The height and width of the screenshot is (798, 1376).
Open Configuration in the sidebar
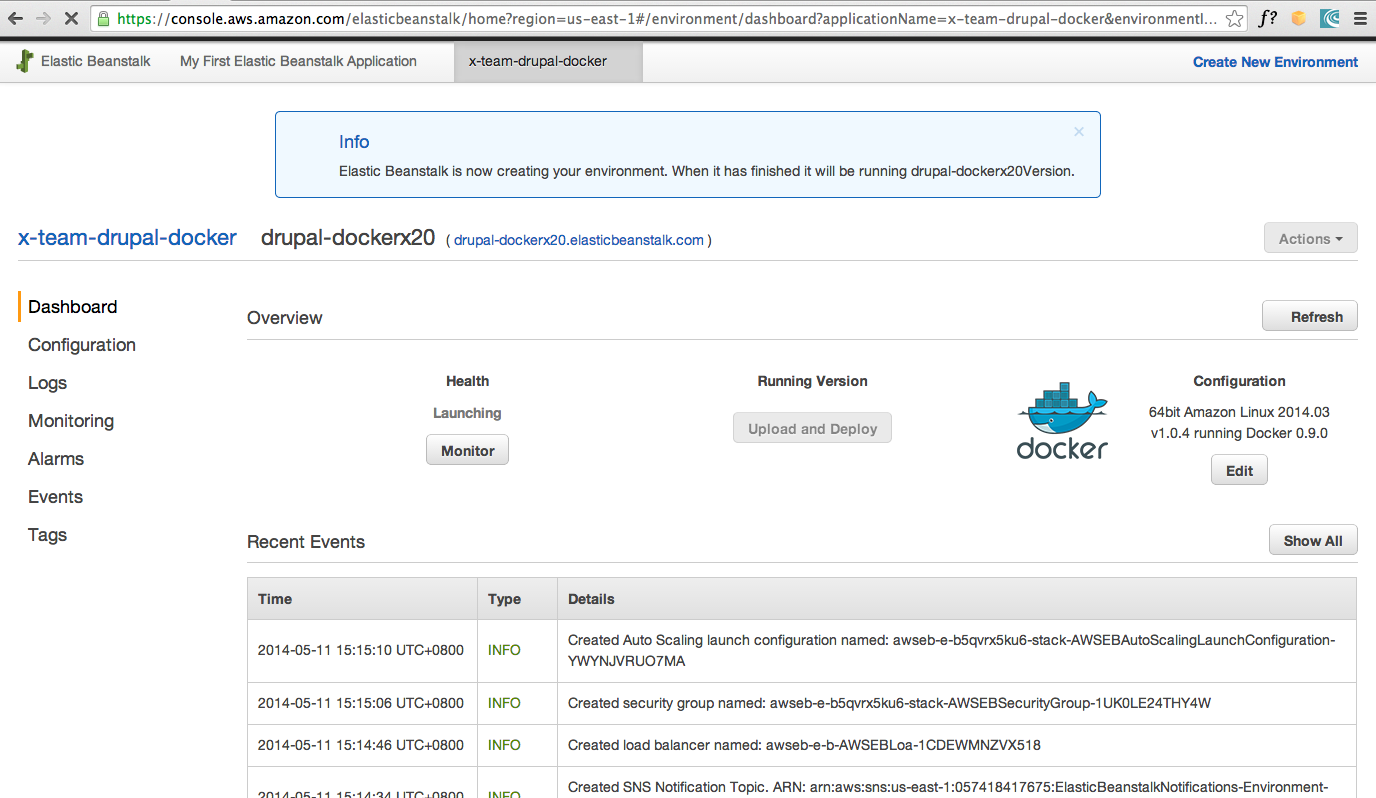coord(82,345)
